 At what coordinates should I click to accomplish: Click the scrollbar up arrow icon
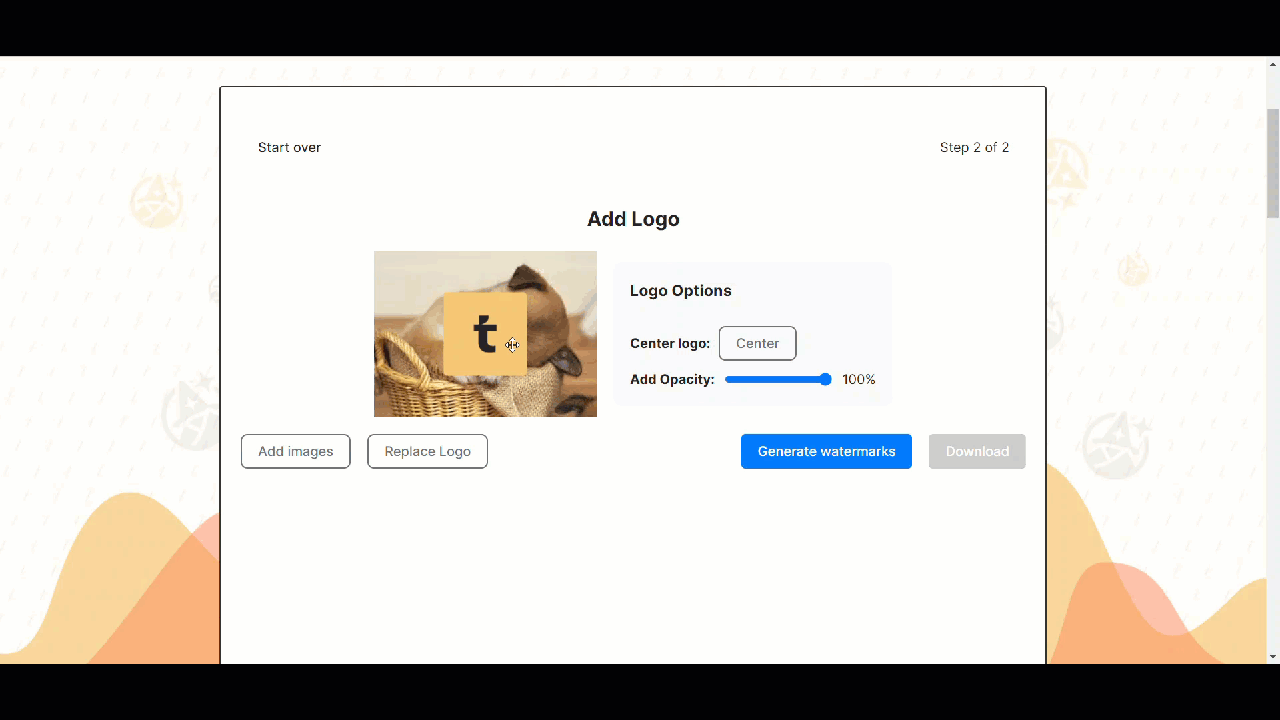coord(1271,64)
